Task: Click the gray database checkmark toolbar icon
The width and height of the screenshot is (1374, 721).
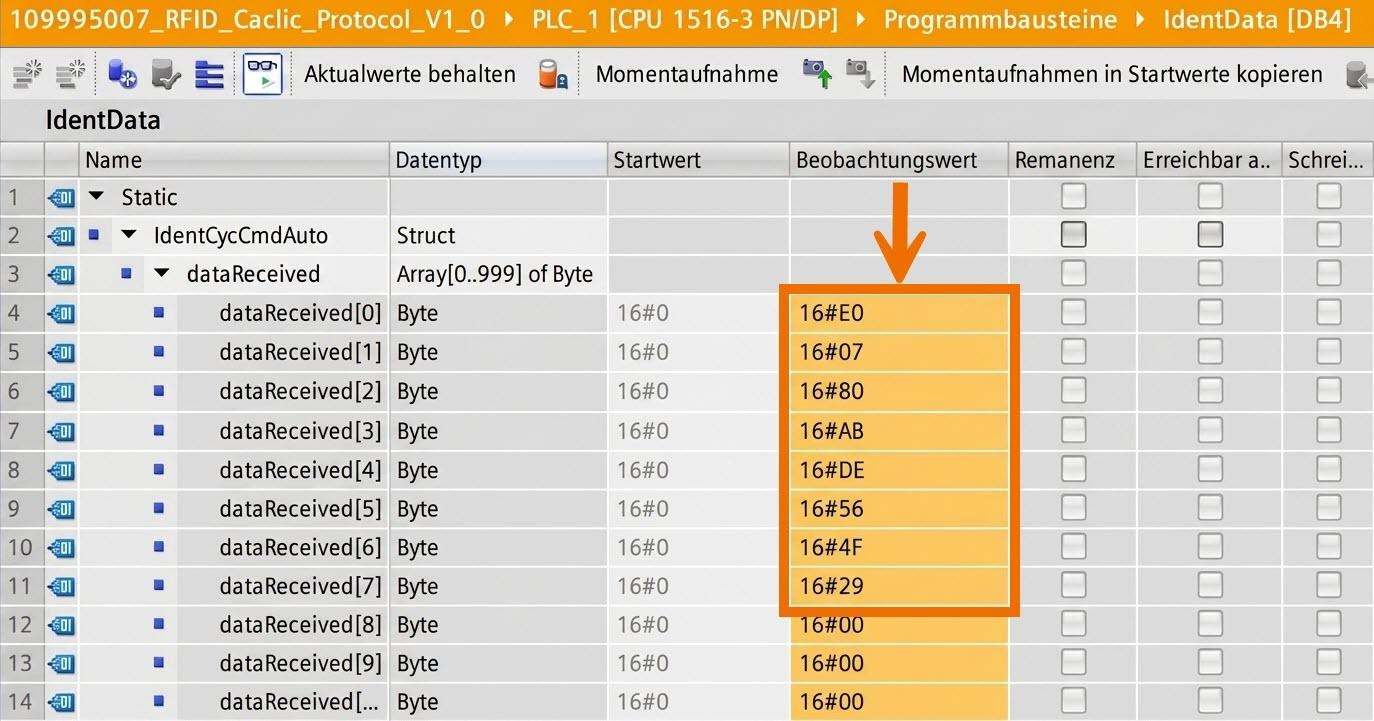Action: [x=165, y=74]
